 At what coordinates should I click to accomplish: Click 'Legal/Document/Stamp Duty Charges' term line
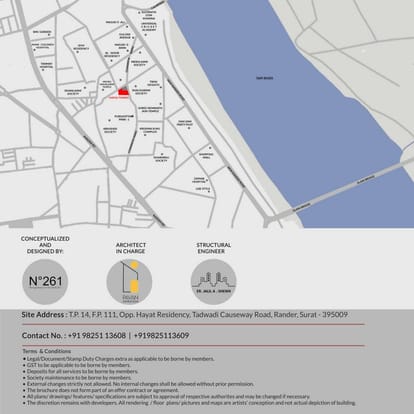pyautogui.click(x=118, y=359)
